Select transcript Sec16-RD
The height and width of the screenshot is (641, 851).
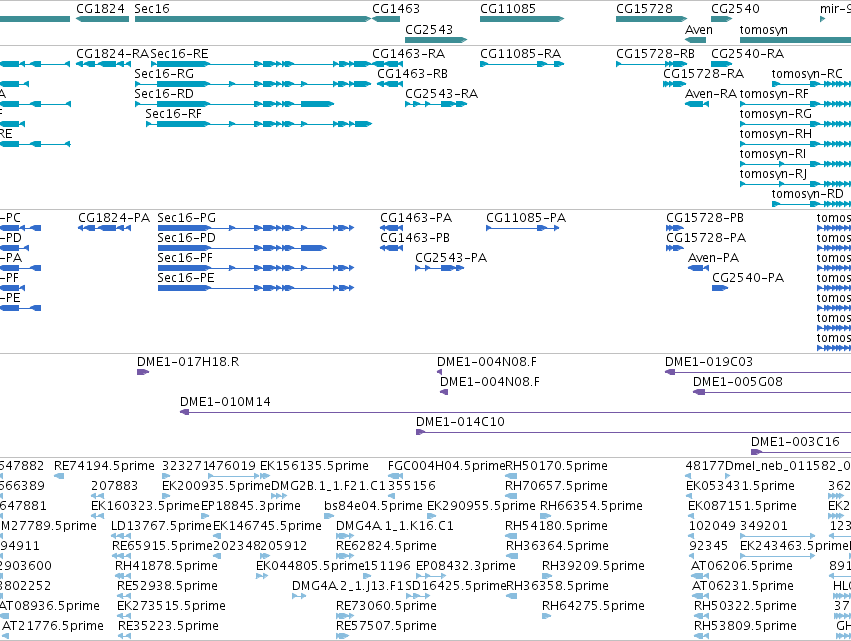[x=234, y=104]
